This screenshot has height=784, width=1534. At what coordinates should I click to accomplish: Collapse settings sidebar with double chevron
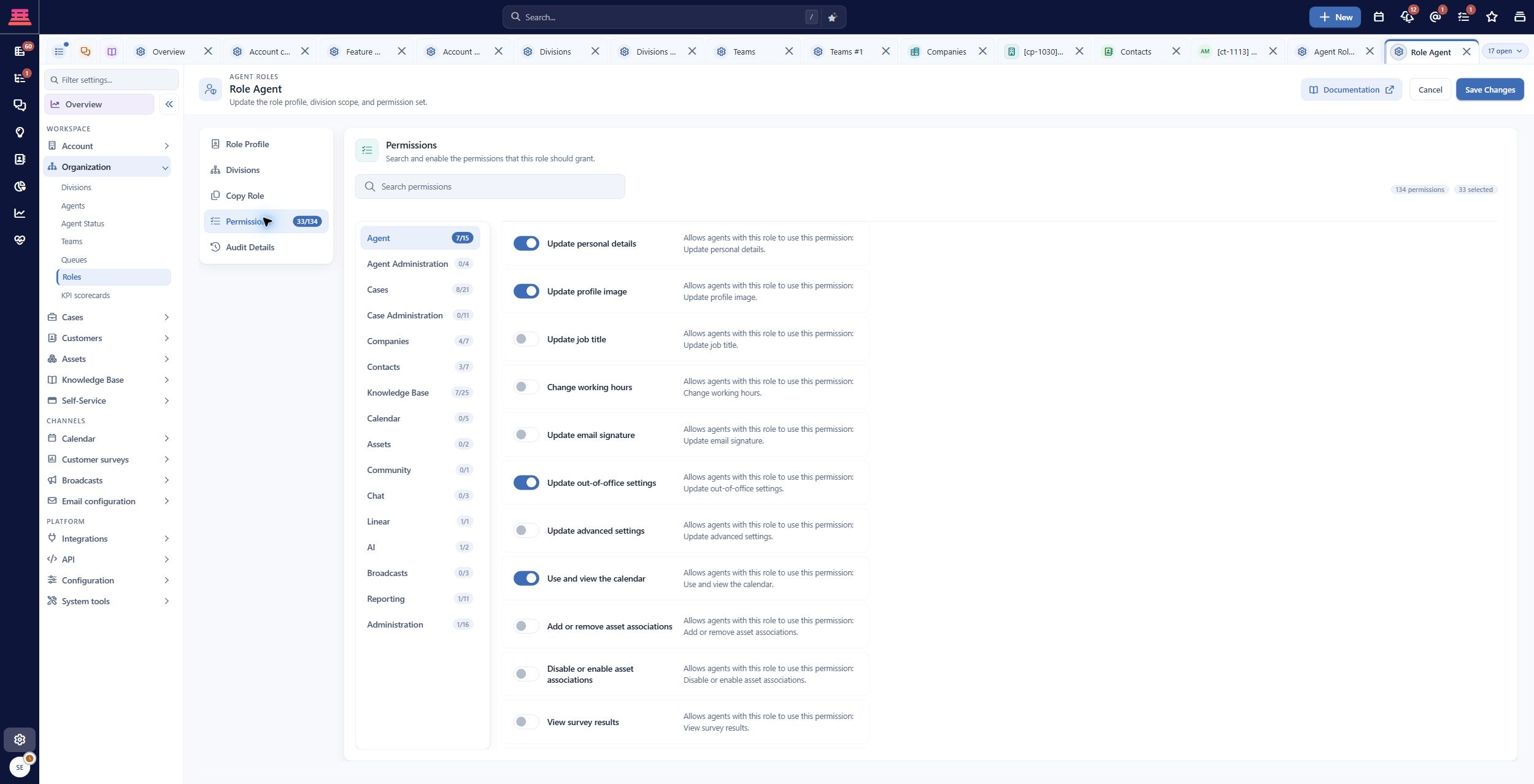(169, 104)
